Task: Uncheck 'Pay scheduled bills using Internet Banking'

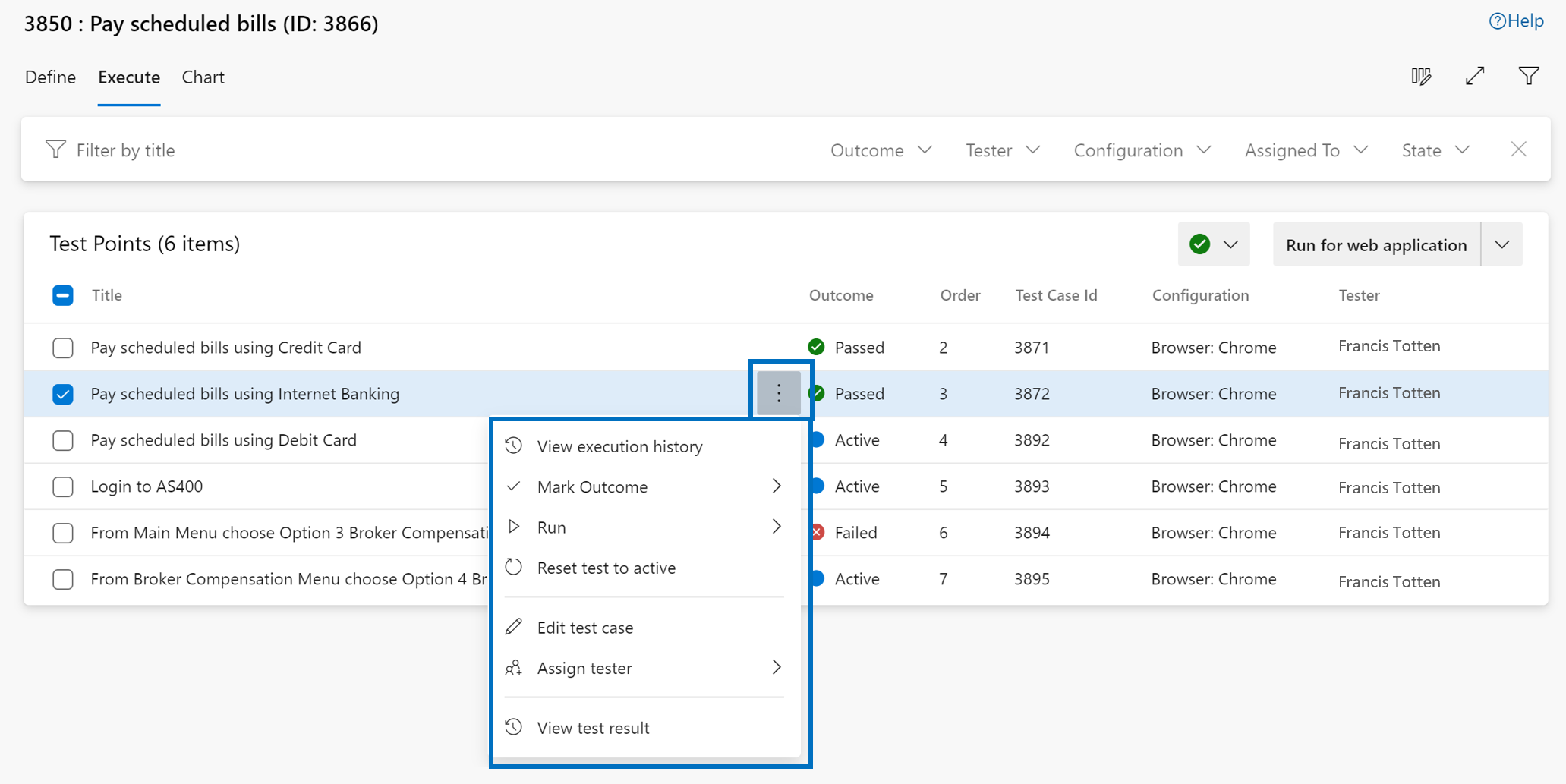Action: (63, 394)
